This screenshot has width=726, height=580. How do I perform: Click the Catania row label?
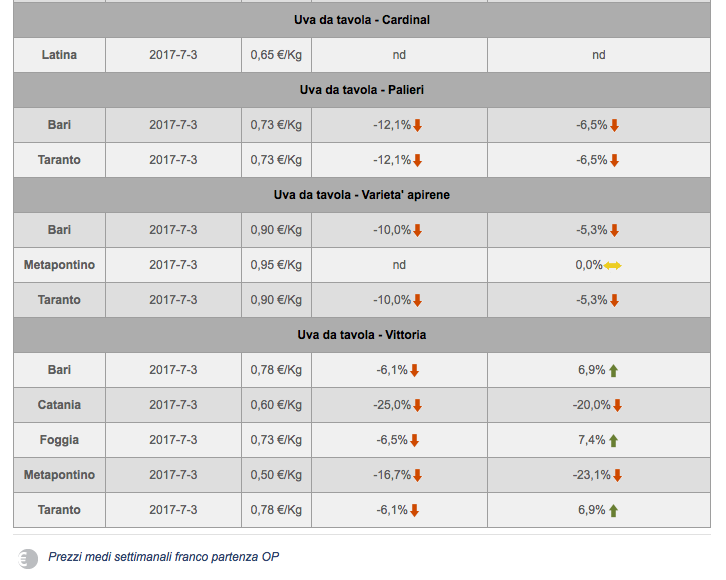click(59, 405)
